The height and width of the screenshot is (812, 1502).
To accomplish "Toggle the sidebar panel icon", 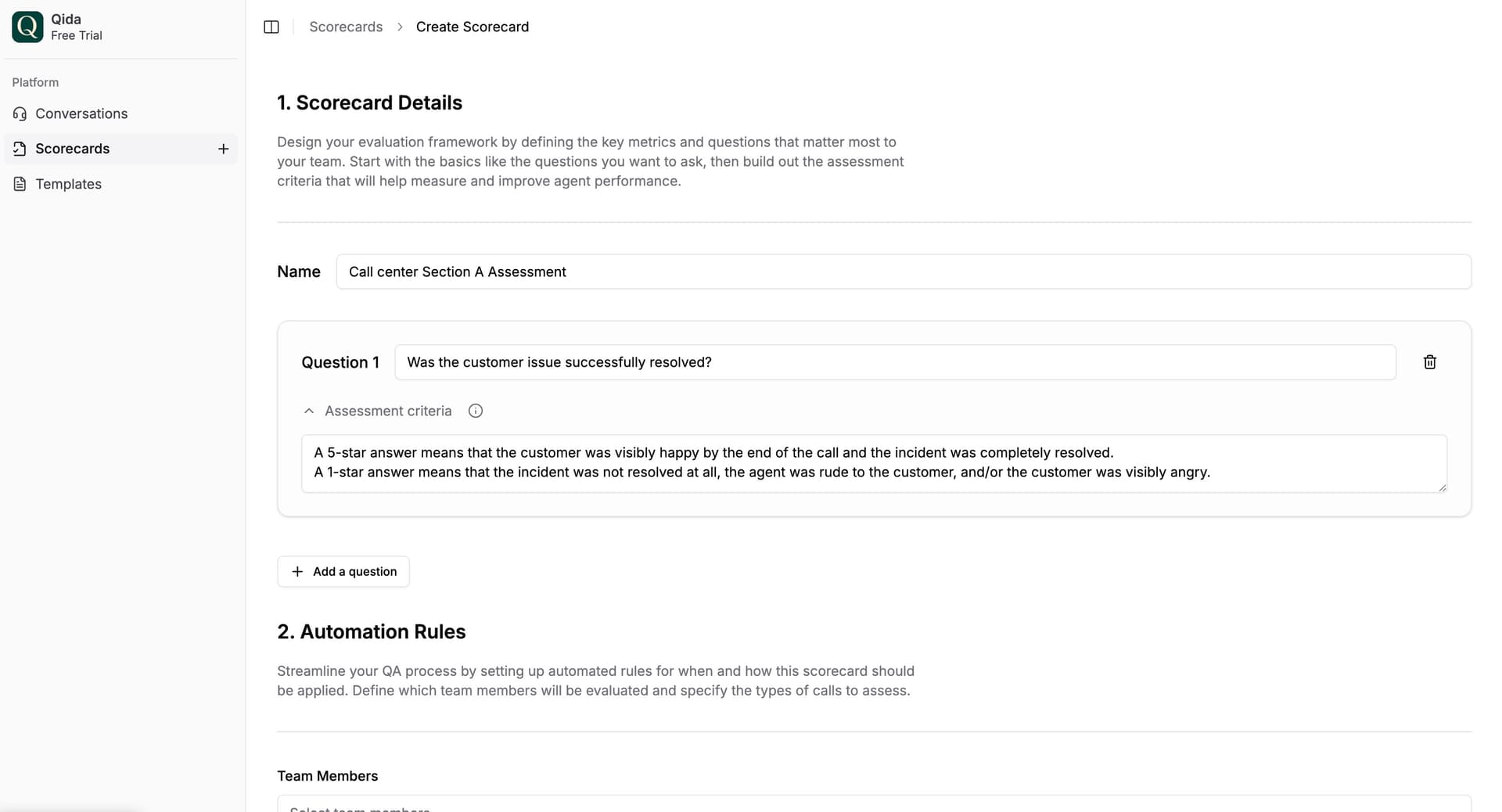I will pos(271,27).
